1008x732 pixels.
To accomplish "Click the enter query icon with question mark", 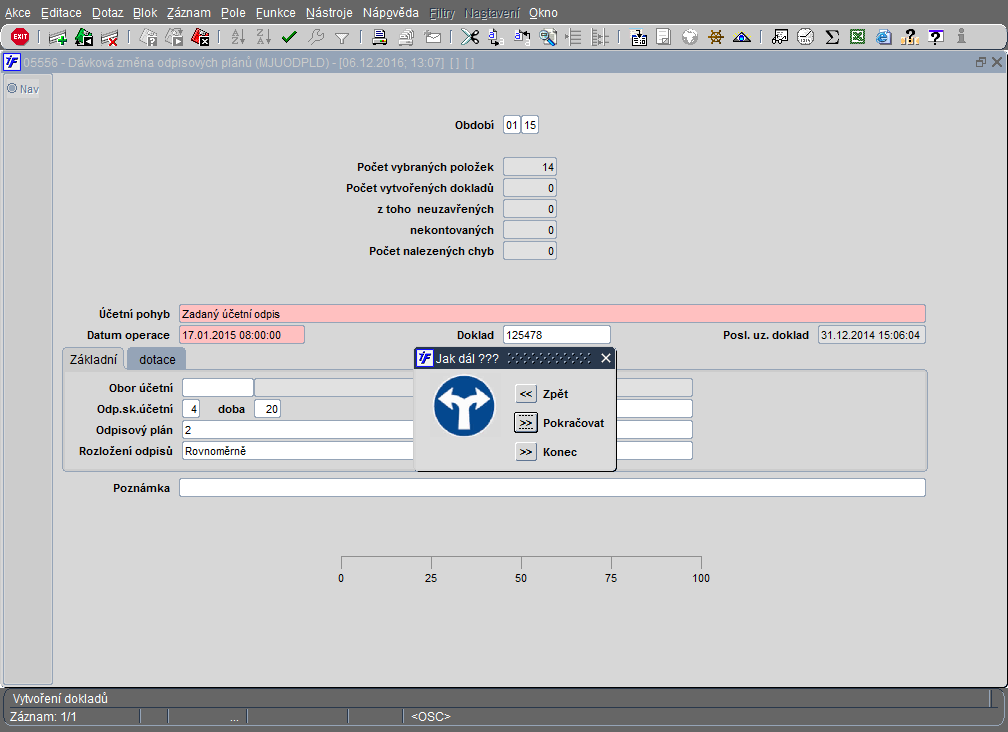I will click(x=148, y=37).
